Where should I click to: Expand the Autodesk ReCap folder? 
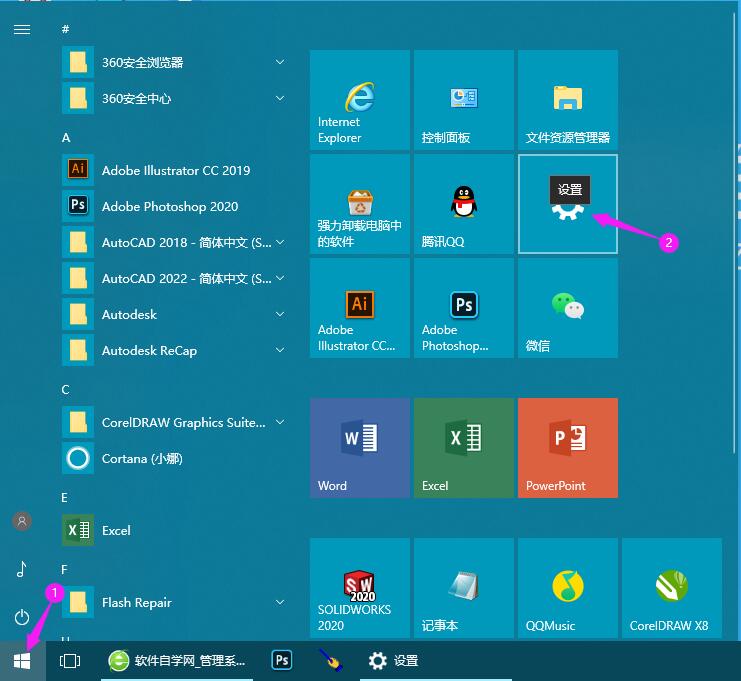[x=175, y=350]
